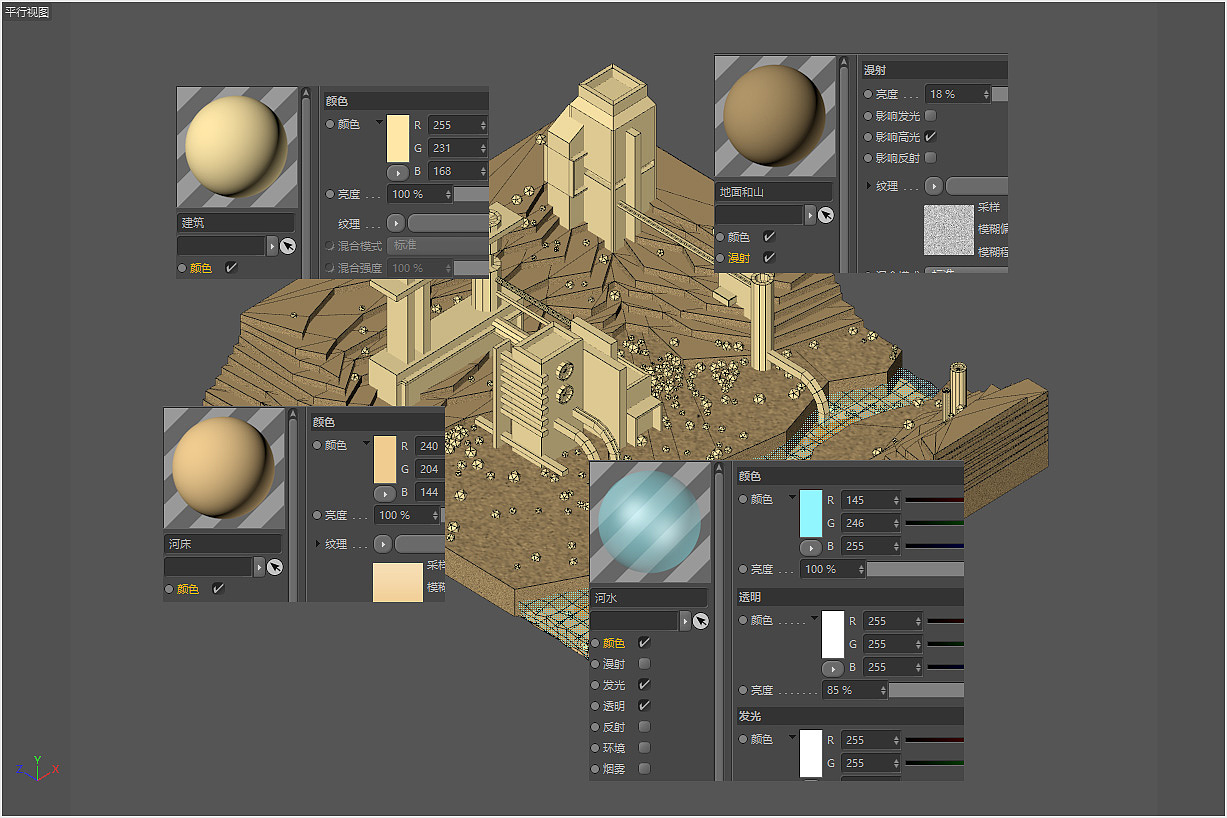Click scroll-up arrow beside 河床 preview
This screenshot has height=818, width=1227.
coord(293,413)
